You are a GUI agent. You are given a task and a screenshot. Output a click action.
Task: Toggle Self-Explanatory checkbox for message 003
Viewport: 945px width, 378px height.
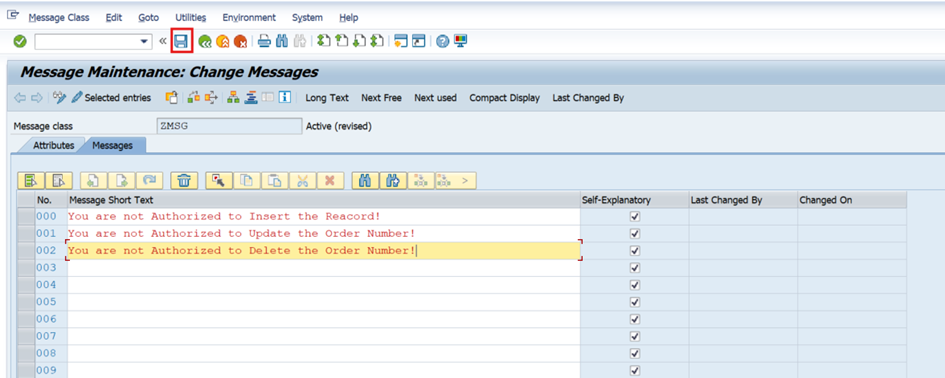click(634, 268)
